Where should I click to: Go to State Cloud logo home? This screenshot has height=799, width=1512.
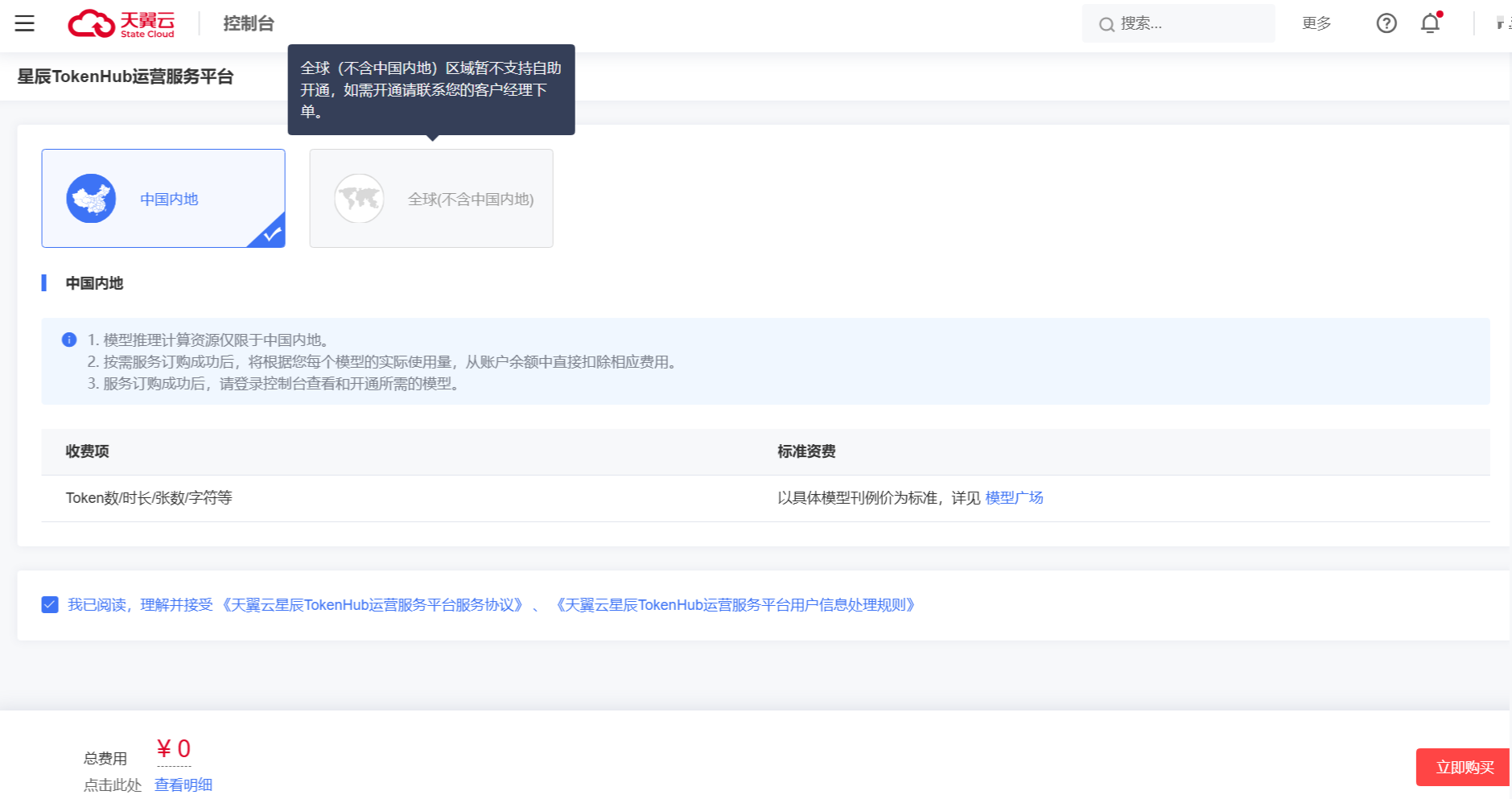(122, 23)
